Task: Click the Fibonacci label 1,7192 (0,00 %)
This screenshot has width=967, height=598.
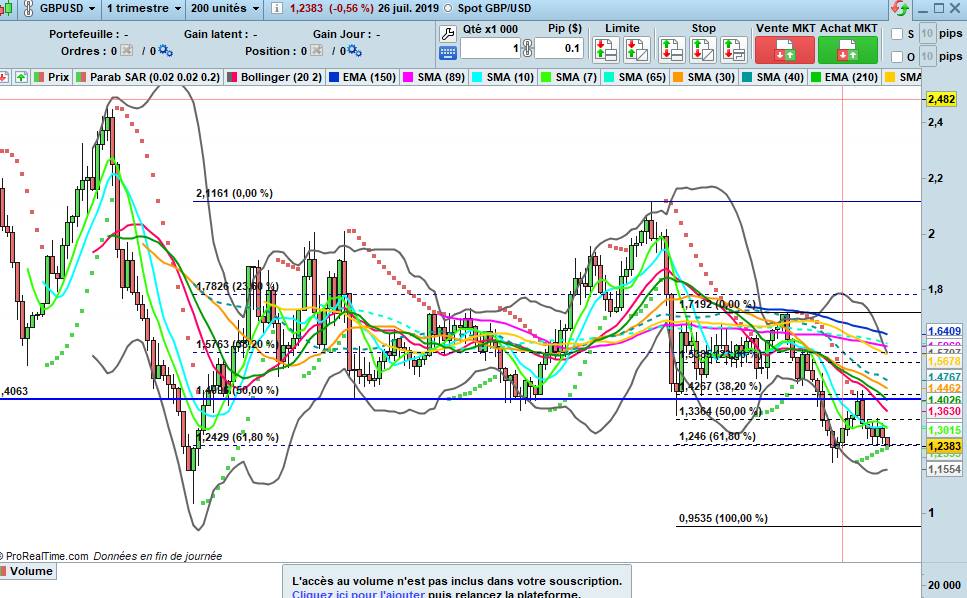Action: (717, 305)
